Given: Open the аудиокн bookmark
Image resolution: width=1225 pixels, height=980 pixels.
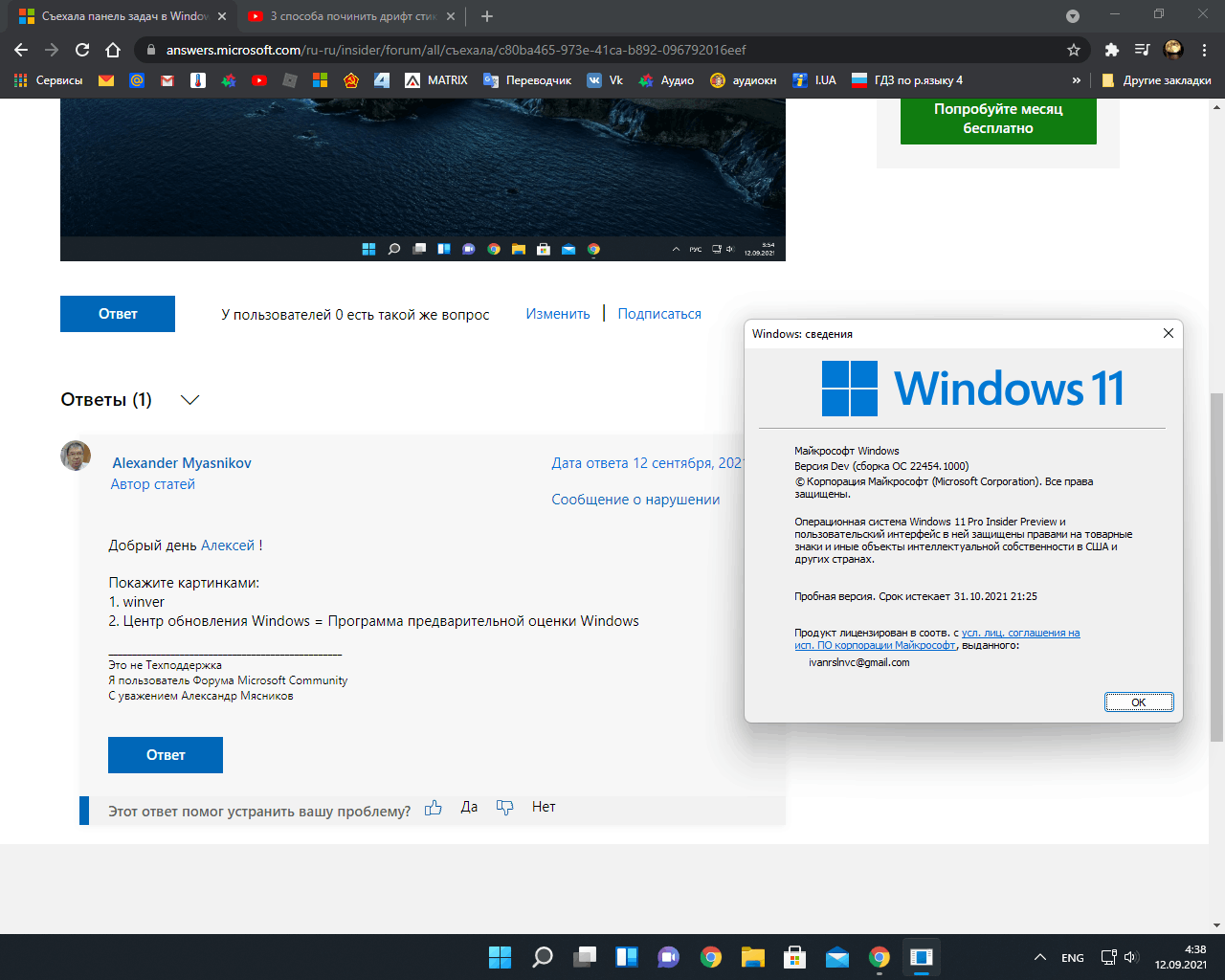Looking at the screenshot, I should click(x=744, y=80).
